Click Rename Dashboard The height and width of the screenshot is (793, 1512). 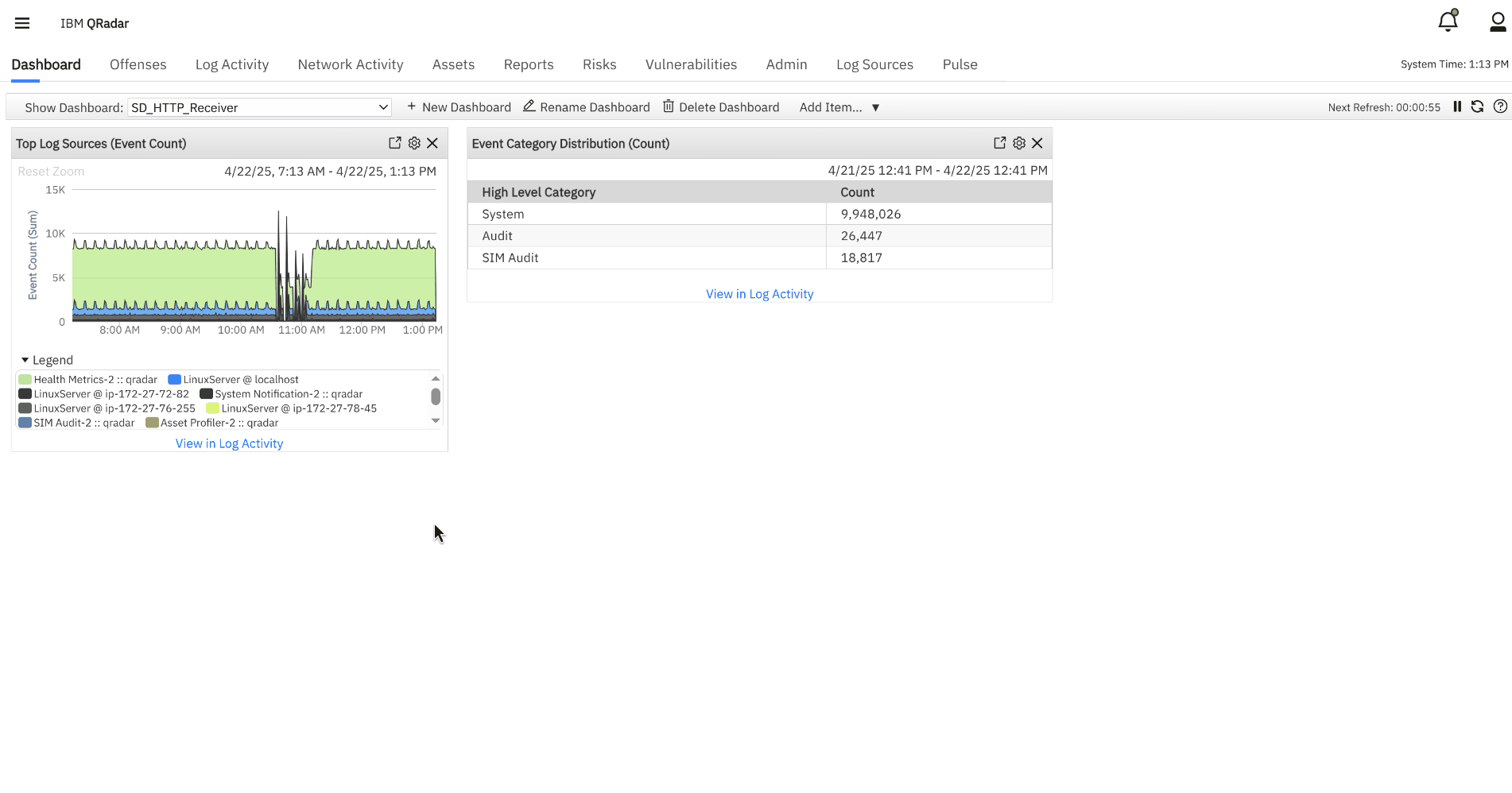(587, 107)
